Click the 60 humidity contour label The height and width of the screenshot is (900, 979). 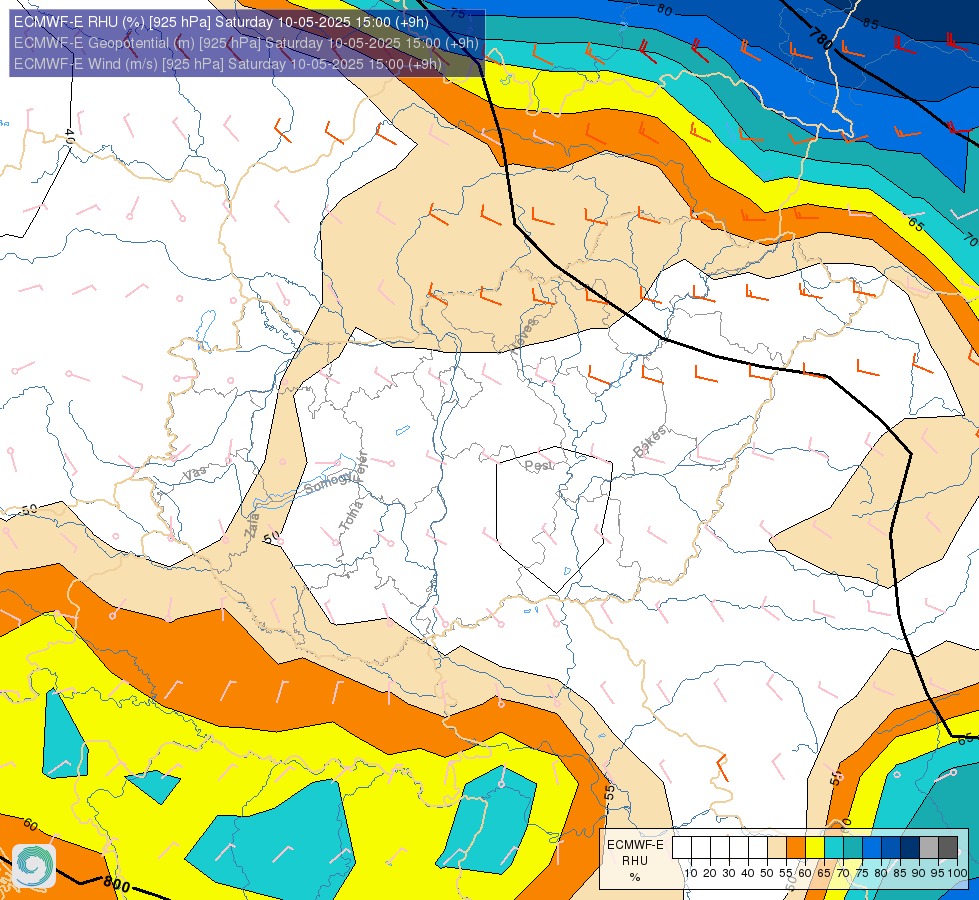coord(30,824)
